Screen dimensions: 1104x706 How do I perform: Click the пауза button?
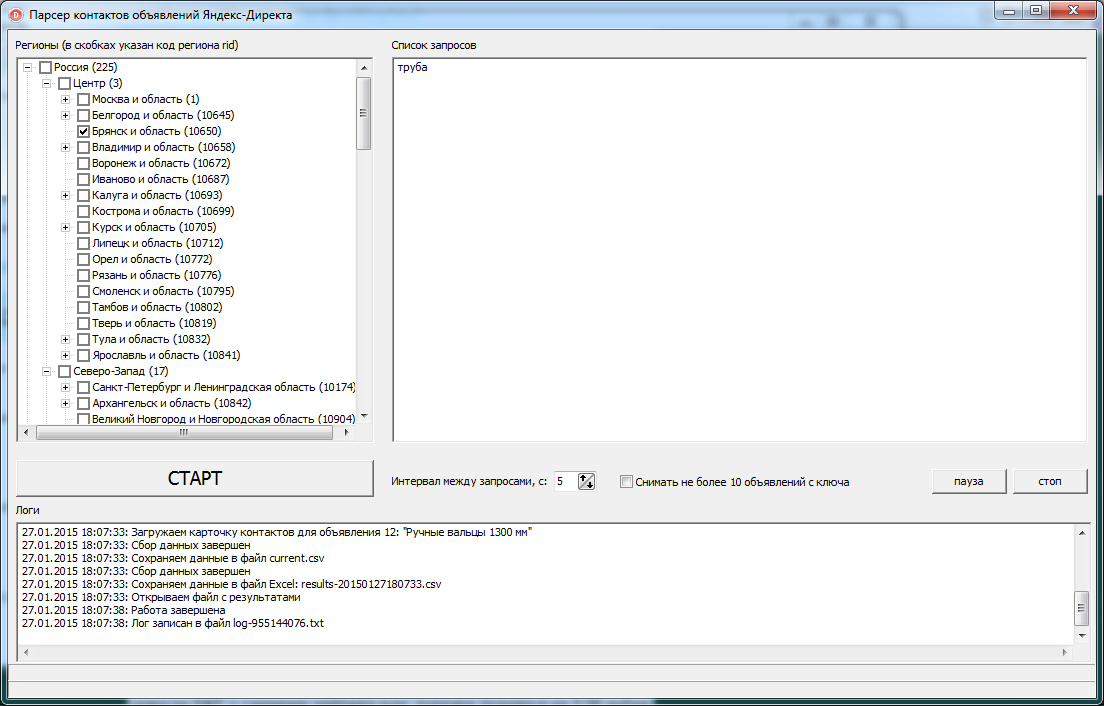[969, 481]
